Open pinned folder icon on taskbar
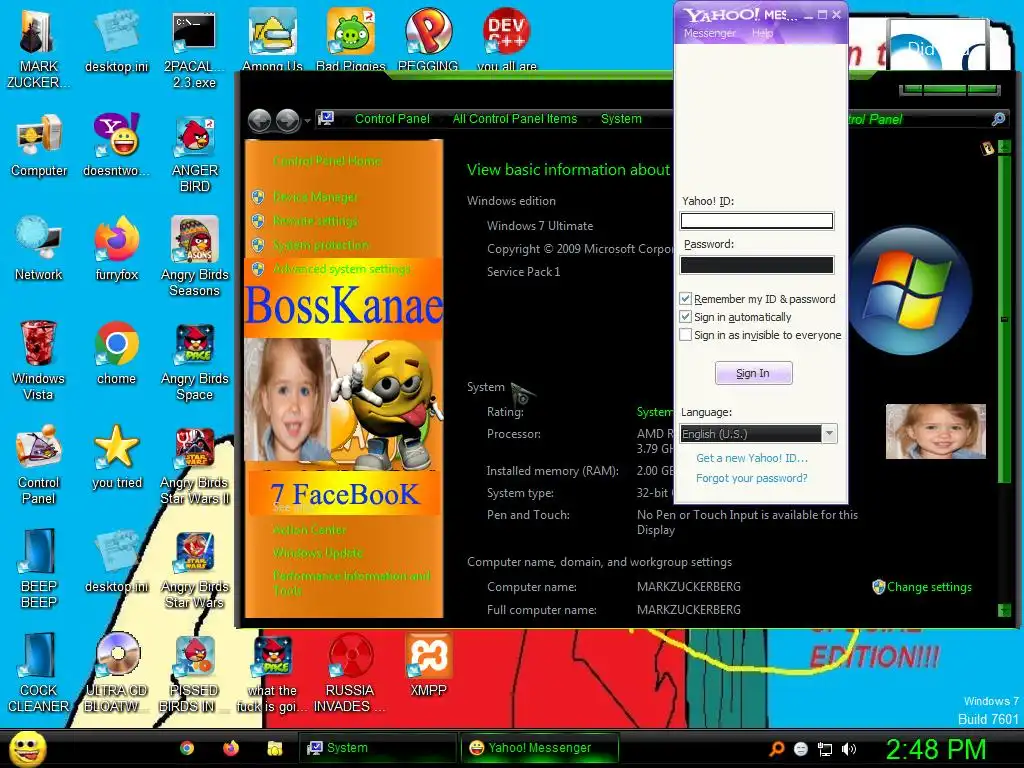The image size is (1024, 768). click(274, 748)
